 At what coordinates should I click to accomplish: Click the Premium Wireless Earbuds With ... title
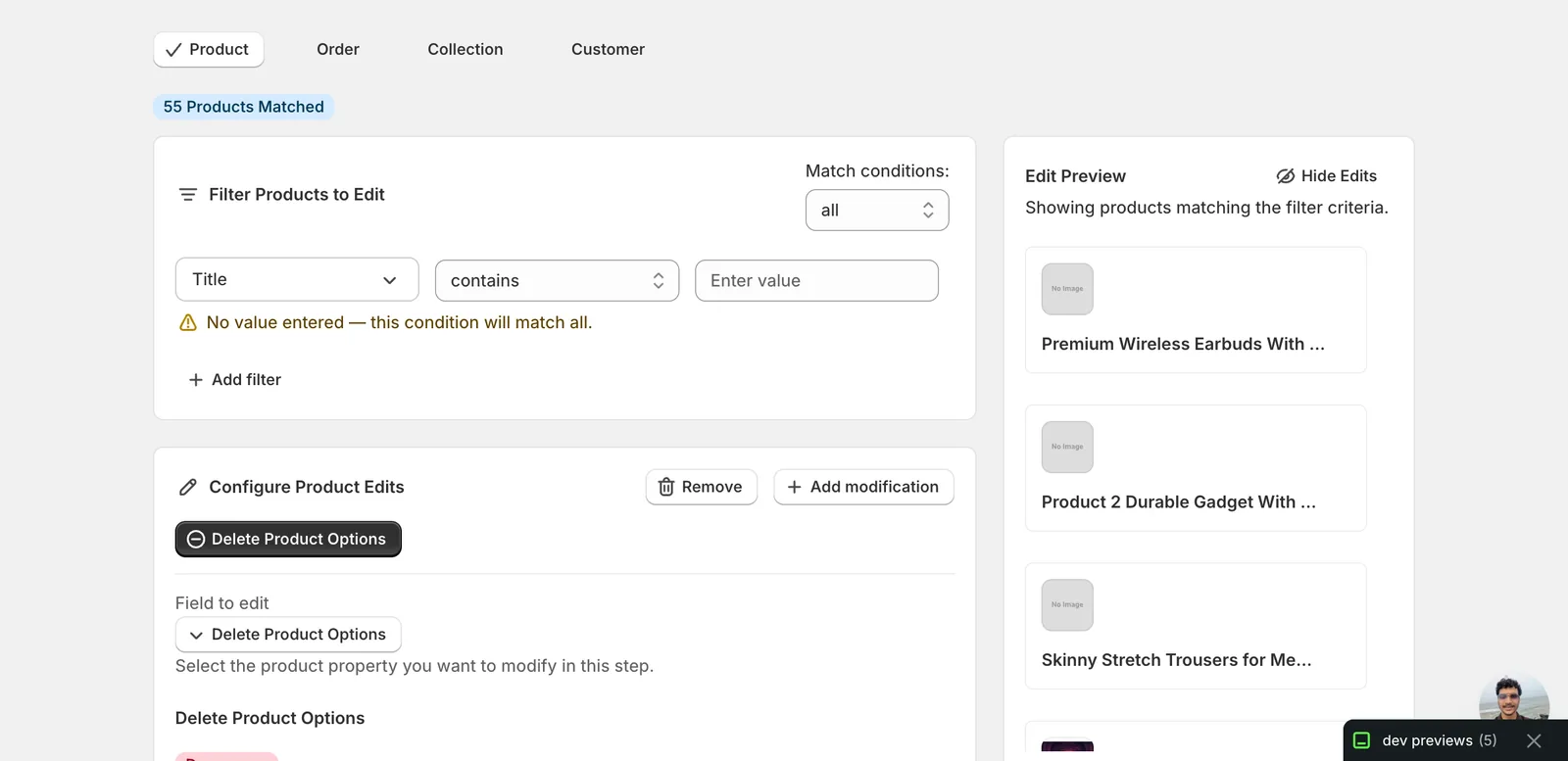click(1183, 345)
